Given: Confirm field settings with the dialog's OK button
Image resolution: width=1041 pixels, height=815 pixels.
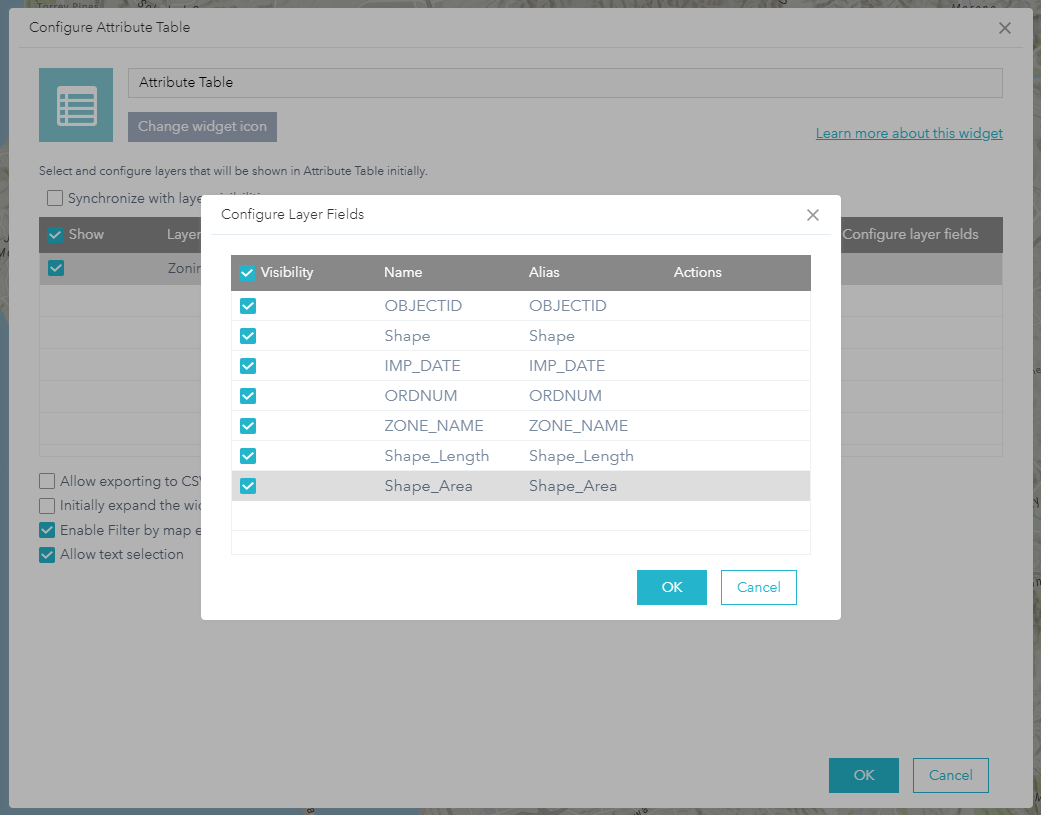Looking at the screenshot, I should pos(671,587).
